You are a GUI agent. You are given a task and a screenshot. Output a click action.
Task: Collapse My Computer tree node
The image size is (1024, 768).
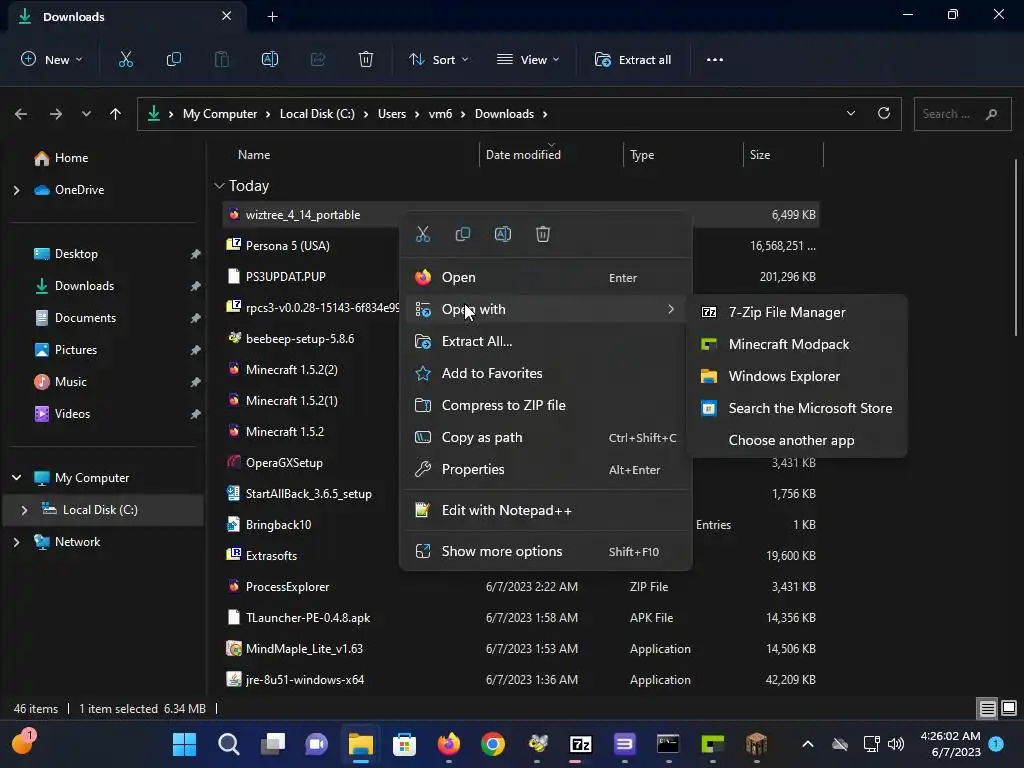point(16,478)
